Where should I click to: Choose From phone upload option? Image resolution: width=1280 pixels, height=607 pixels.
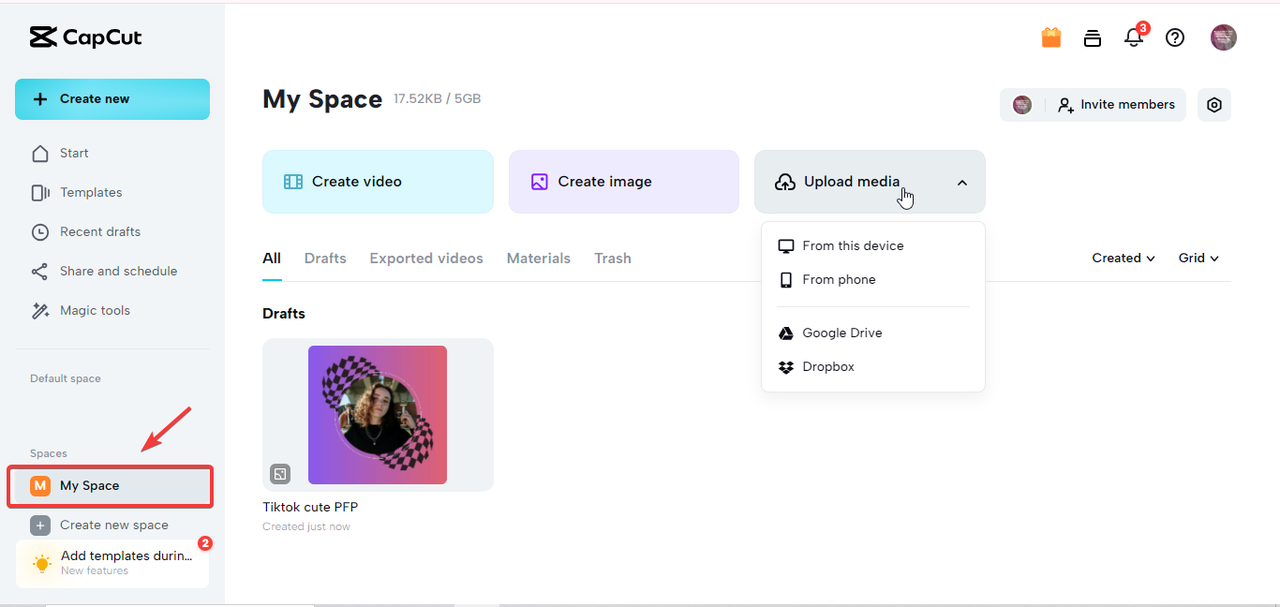point(873,280)
